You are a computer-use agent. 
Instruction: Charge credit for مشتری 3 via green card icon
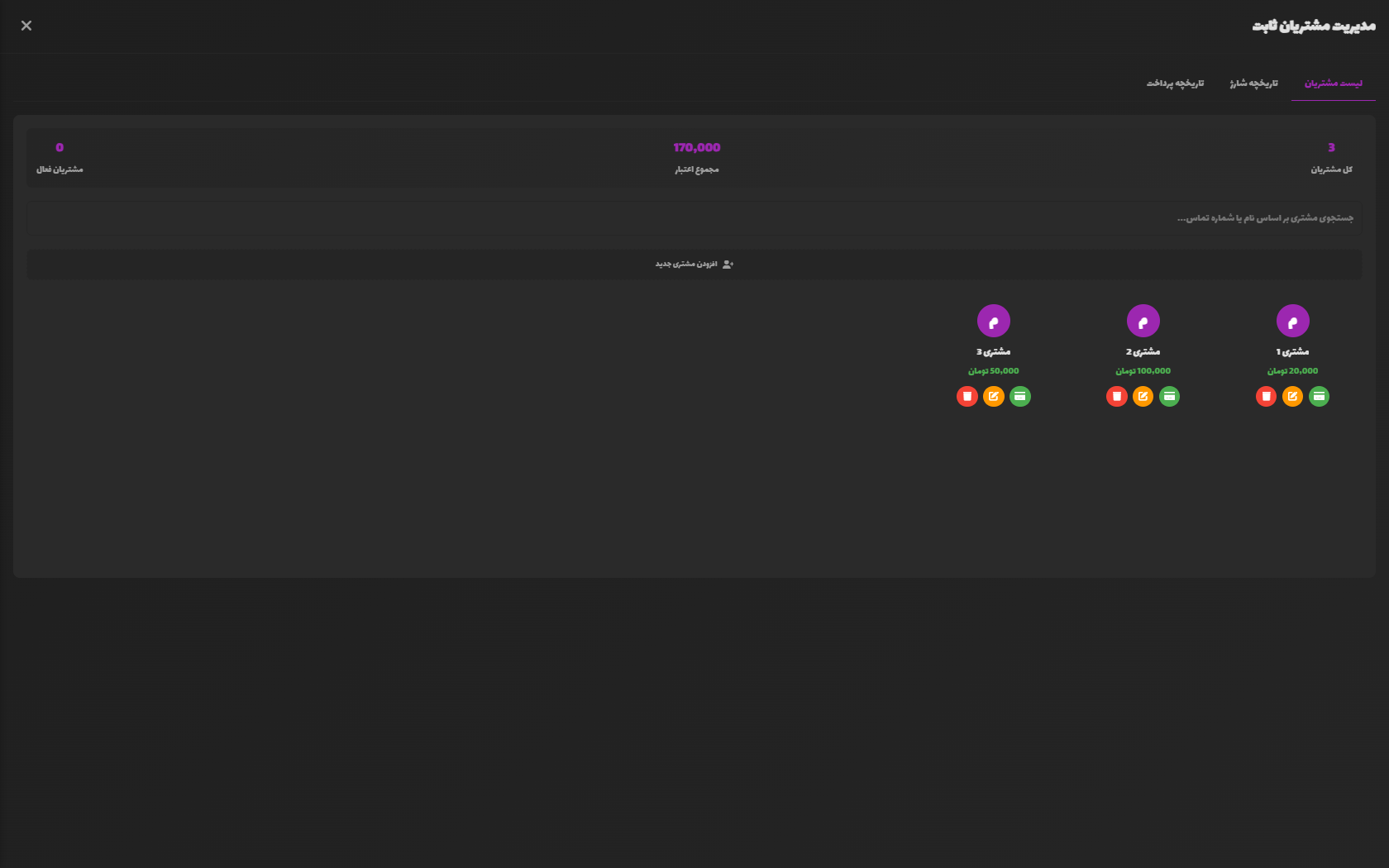coord(1019,397)
